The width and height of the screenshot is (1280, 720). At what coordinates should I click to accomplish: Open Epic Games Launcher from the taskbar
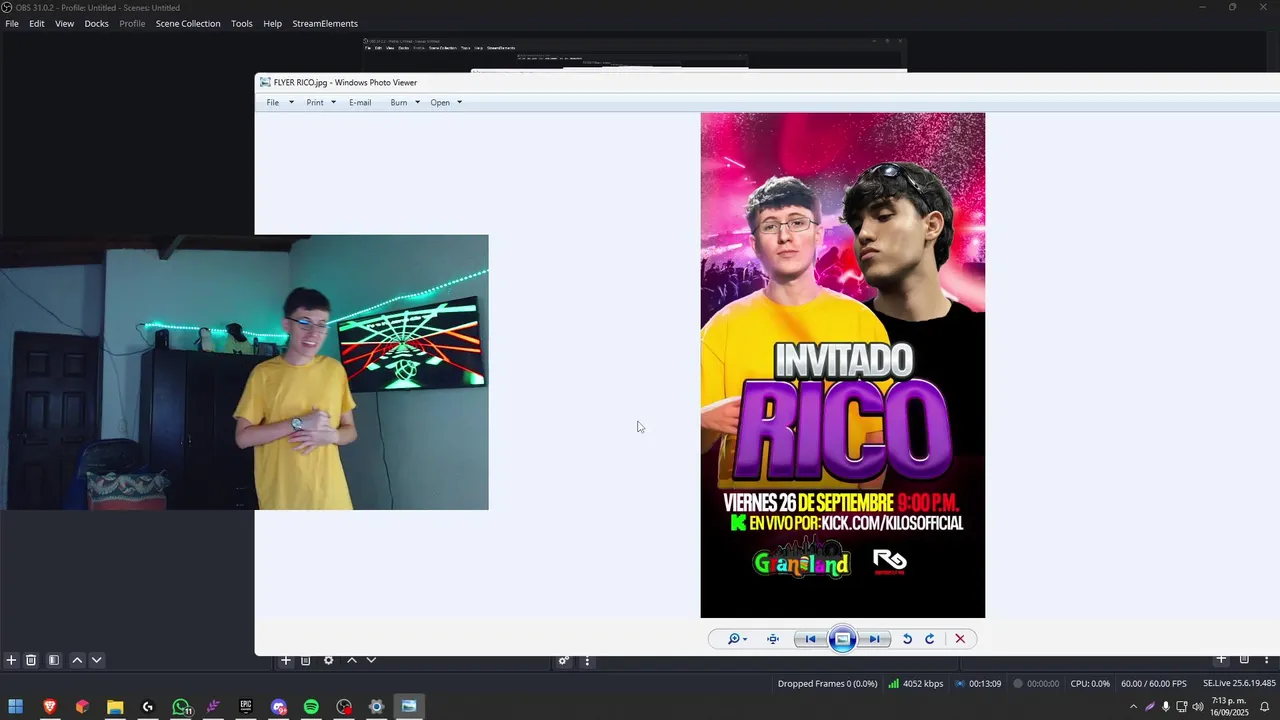tap(246, 707)
